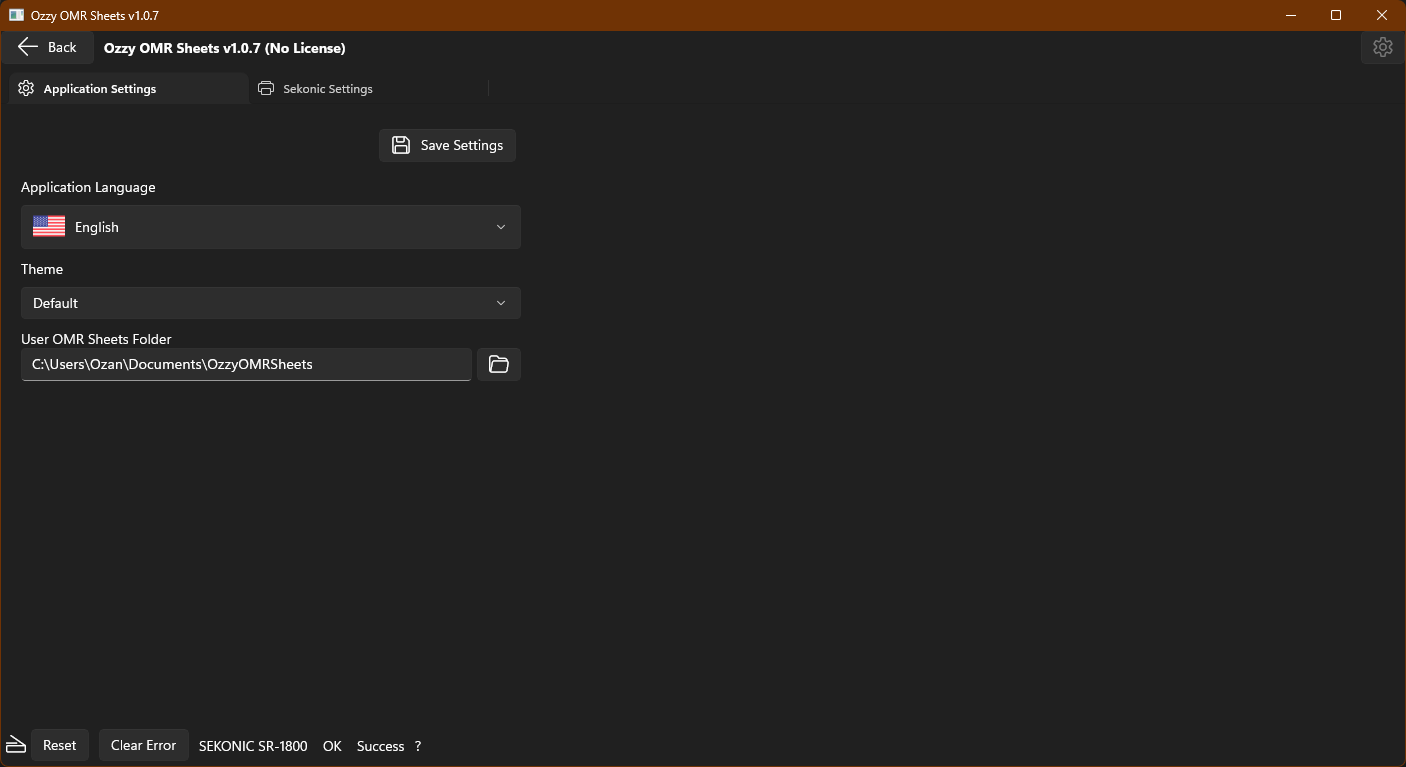The height and width of the screenshot is (767, 1406).
Task: Open the Theme dropdown showing Default
Action: point(270,303)
